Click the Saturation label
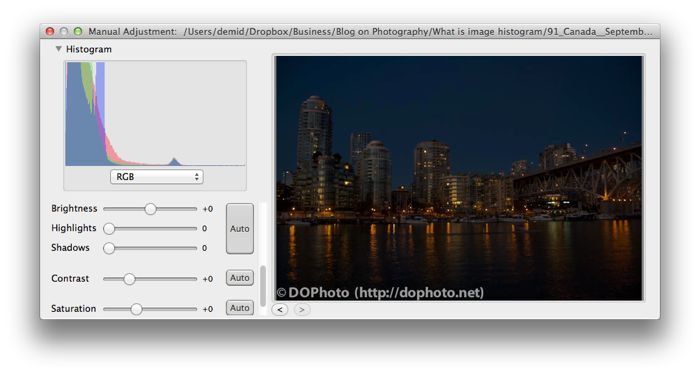 point(74,308)
